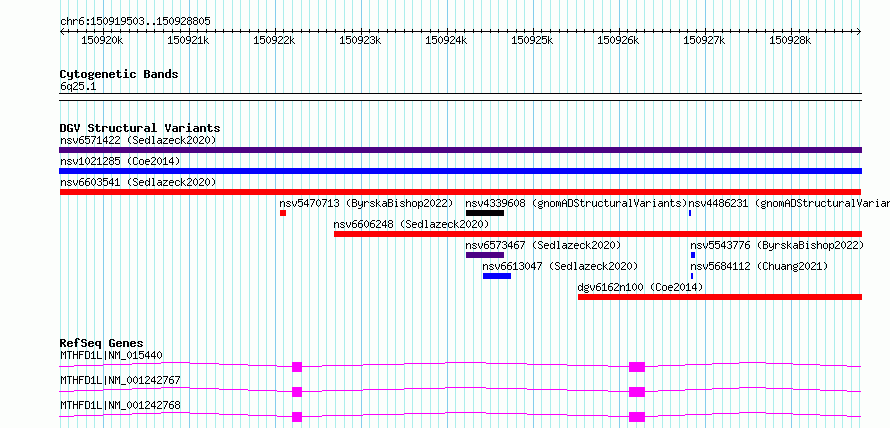The width and height of the screenshot is (890, 428).
Task: Click the 150921k ruler label
Action: tap(188, 41)
